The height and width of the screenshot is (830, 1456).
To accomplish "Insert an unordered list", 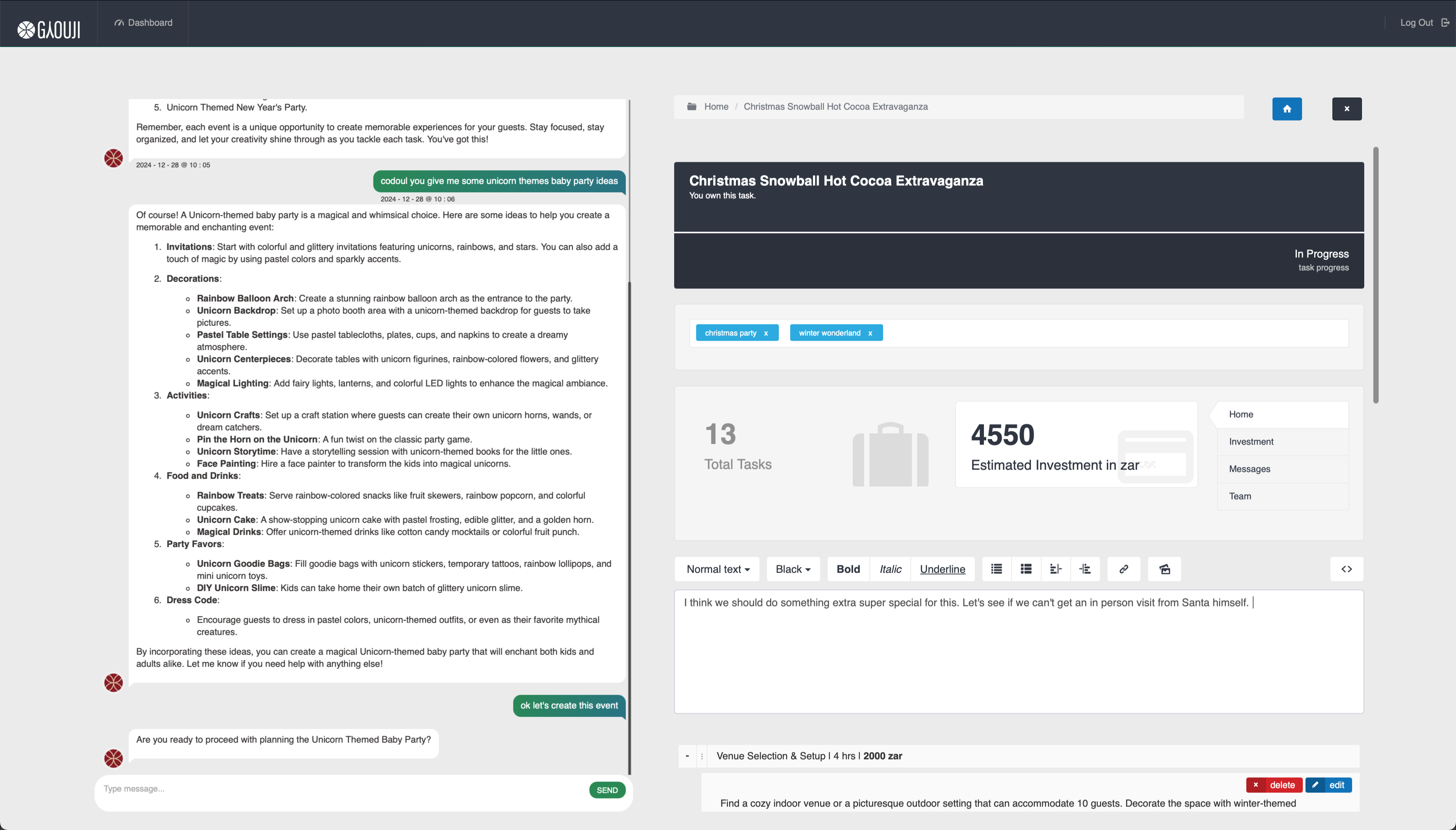I will click(996, 570).
